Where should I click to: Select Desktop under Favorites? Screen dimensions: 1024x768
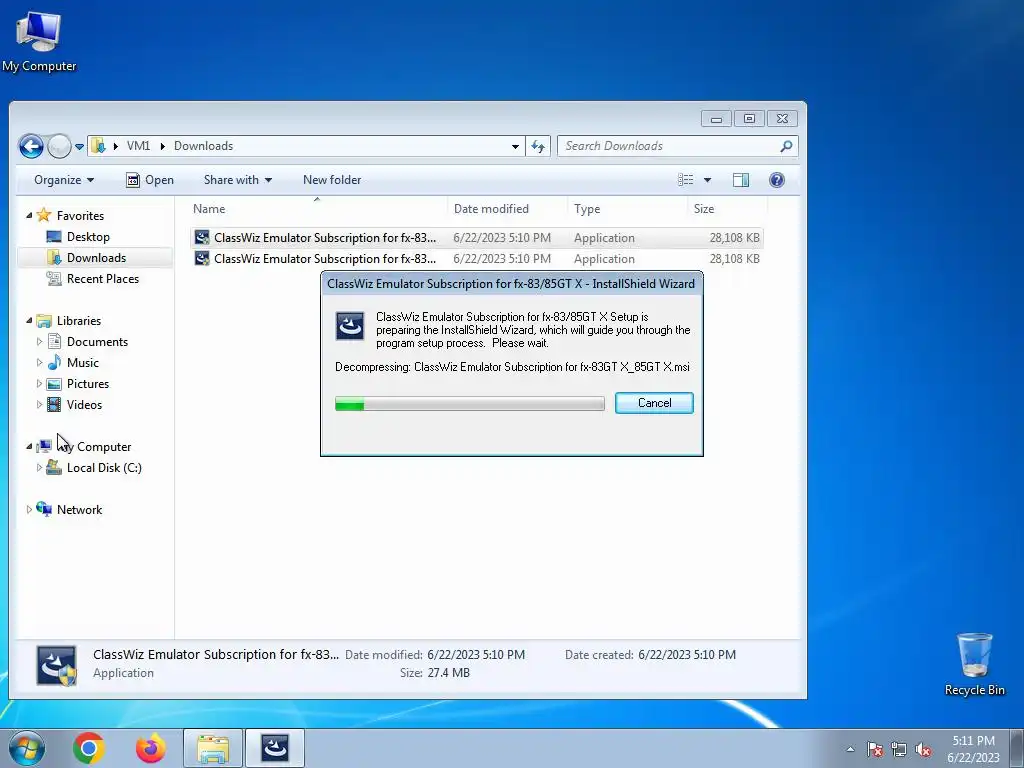tap(88, 236)
